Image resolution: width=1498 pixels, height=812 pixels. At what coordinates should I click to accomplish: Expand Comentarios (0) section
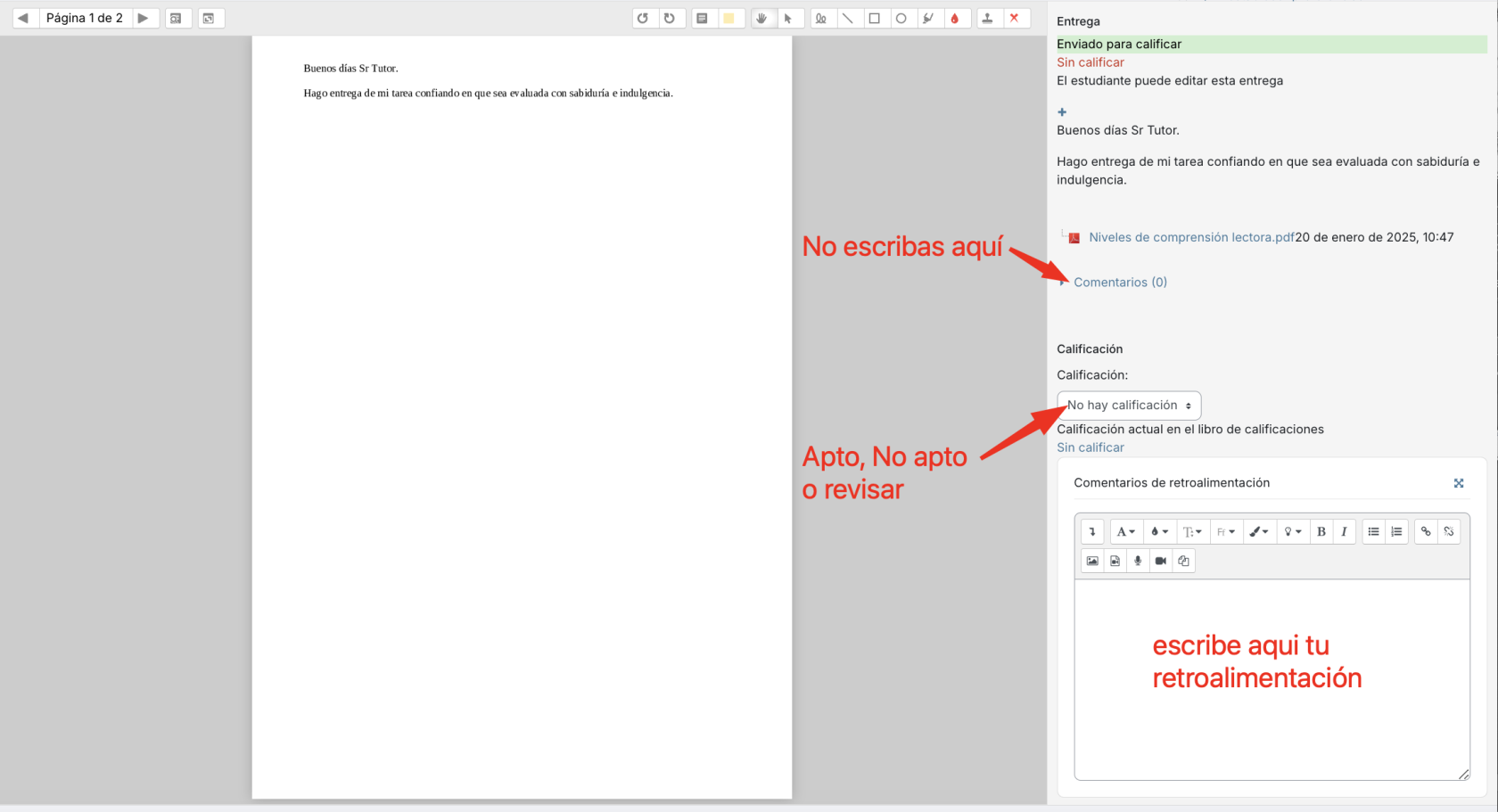tap(1120, 282)
